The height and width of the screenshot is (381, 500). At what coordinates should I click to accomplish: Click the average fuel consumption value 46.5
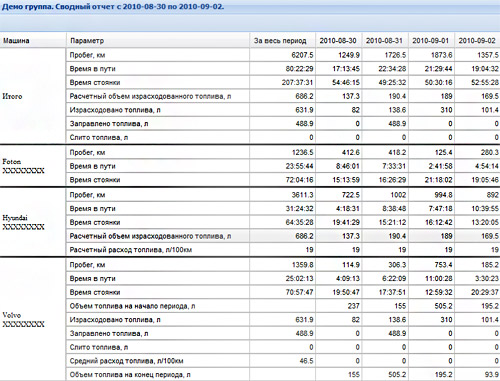click(x=306, y=361)
